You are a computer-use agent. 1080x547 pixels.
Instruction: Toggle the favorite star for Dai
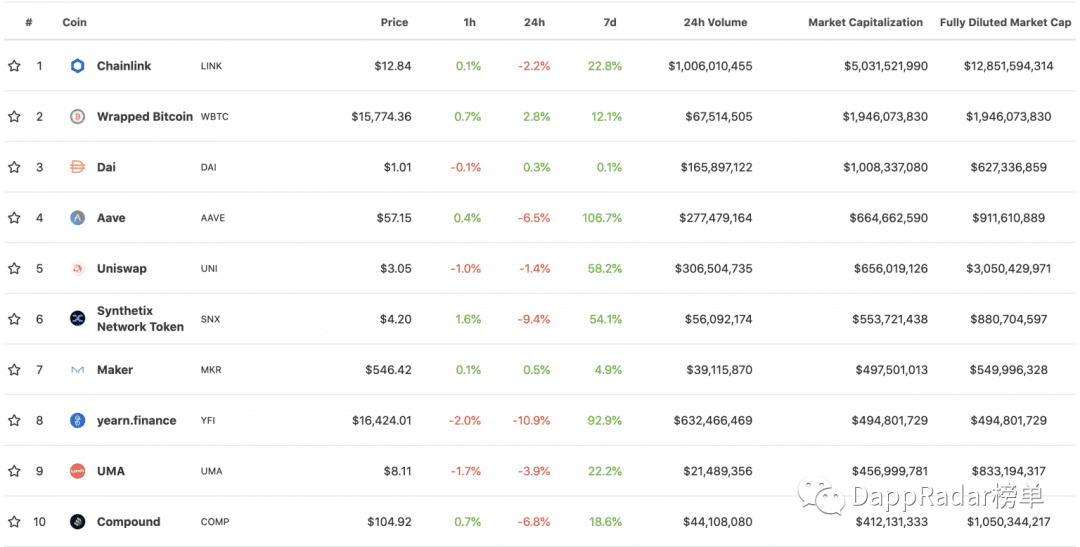click(14, 167)
